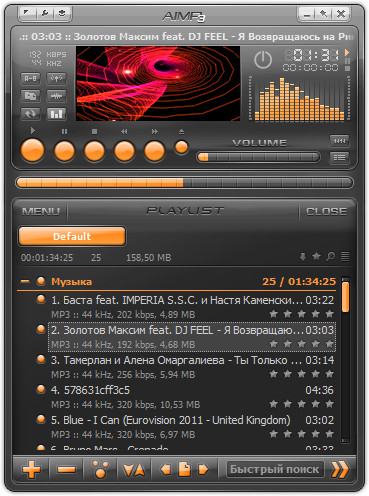Toggle the playlist panel list button

click(339, 157)
